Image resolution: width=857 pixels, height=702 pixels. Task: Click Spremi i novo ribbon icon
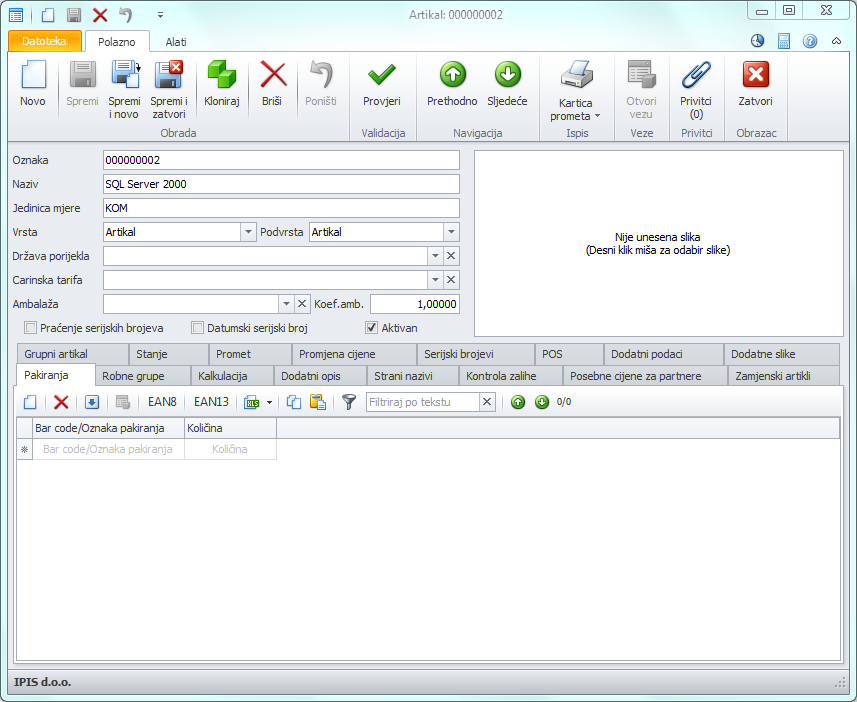pos(125,74)
